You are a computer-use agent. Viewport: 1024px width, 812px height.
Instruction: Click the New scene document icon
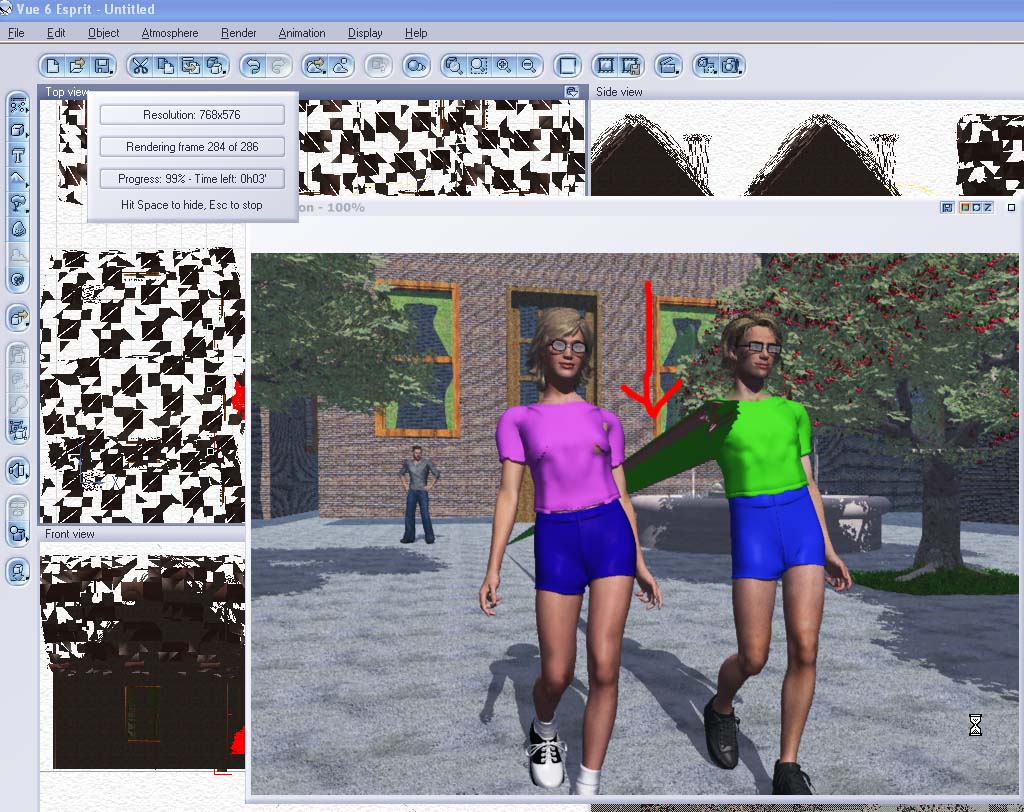(53, 66)
